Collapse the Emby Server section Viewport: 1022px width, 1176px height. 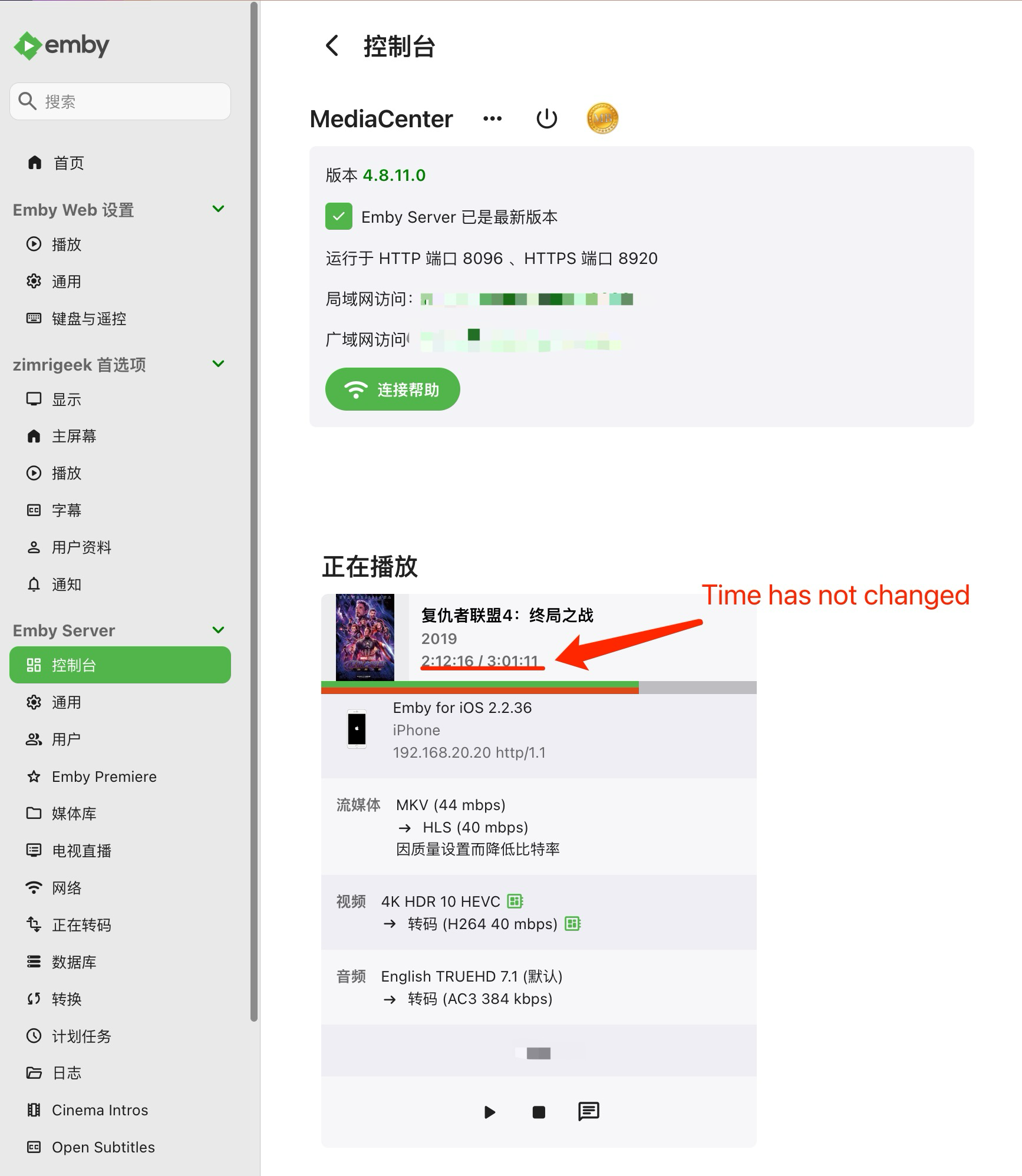coord(218,630)
